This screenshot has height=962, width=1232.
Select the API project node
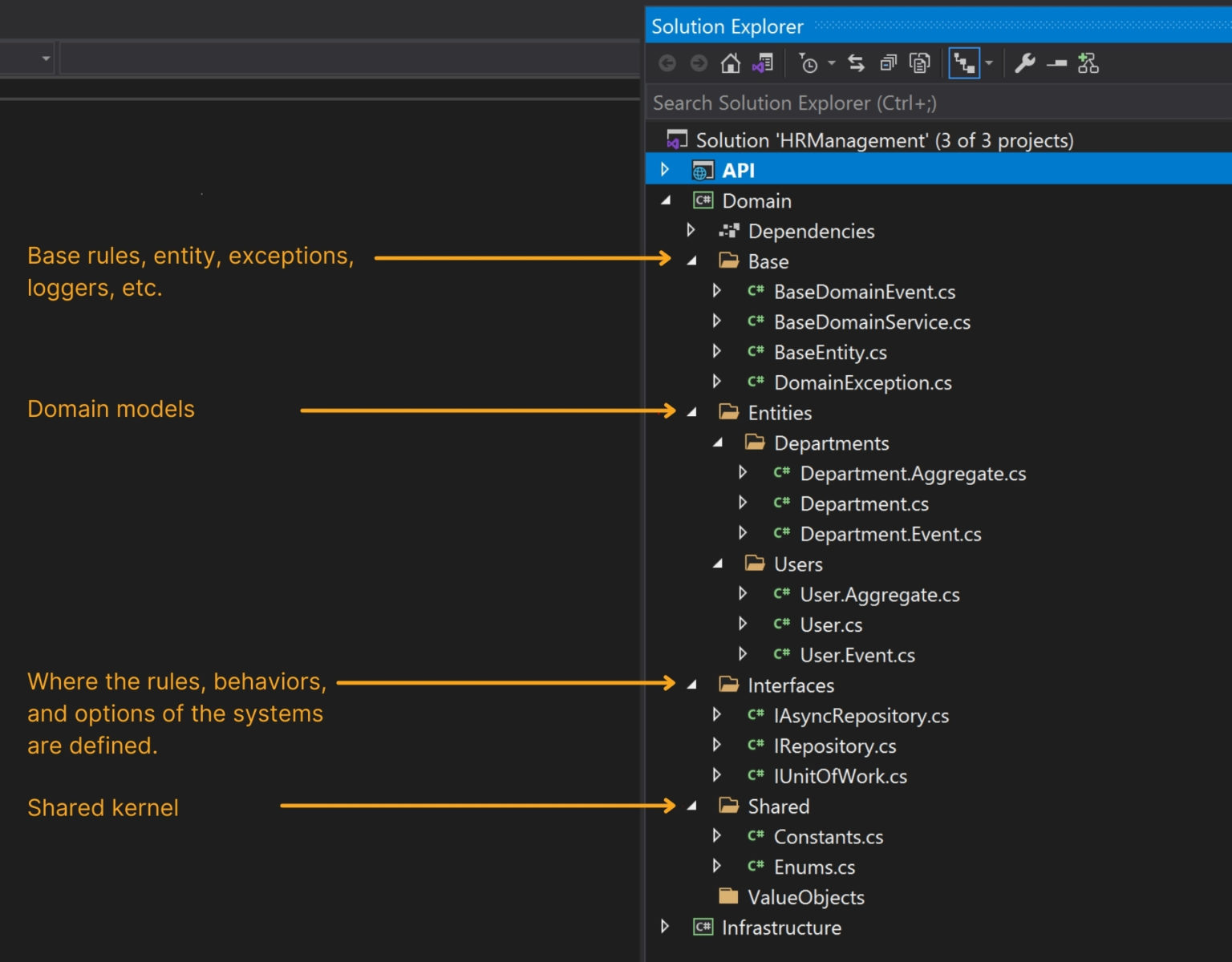[x=738, y=170]
